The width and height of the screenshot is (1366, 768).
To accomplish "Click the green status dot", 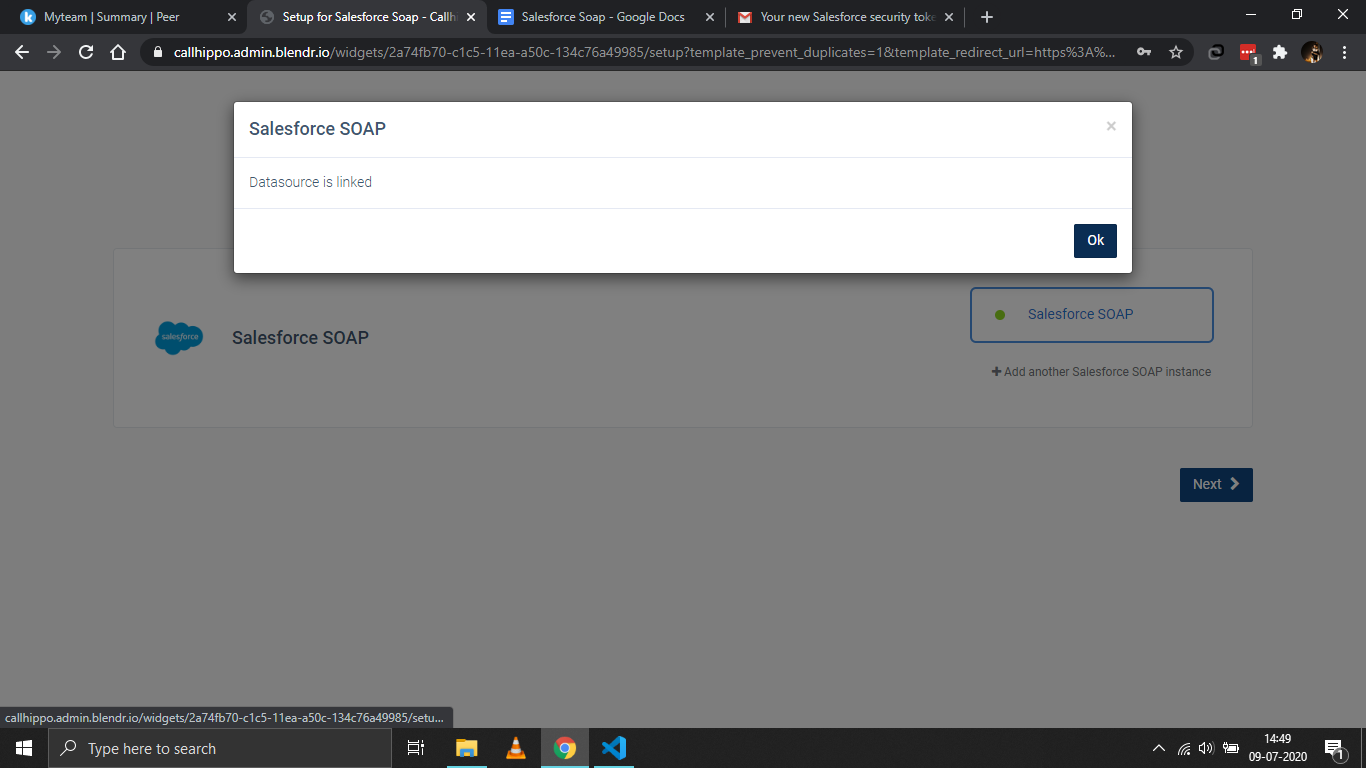I will point(999,315).
